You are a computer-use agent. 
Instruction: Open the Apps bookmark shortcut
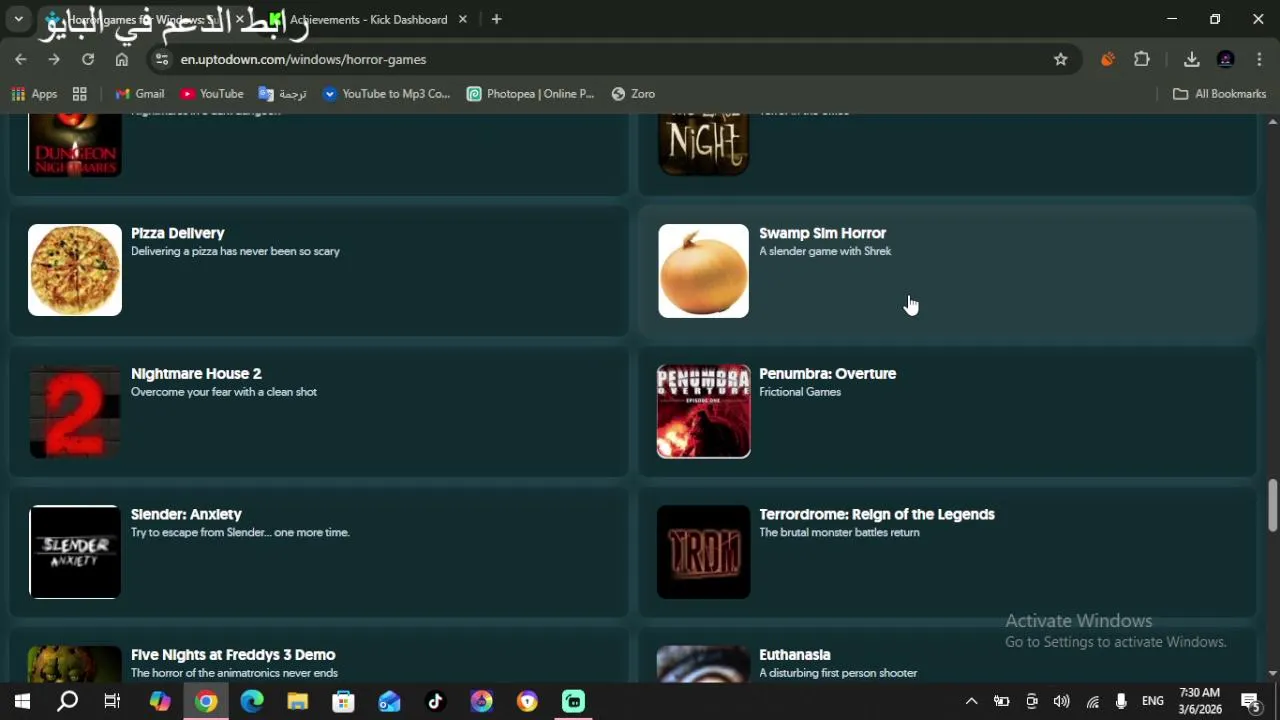coord(34,94)
